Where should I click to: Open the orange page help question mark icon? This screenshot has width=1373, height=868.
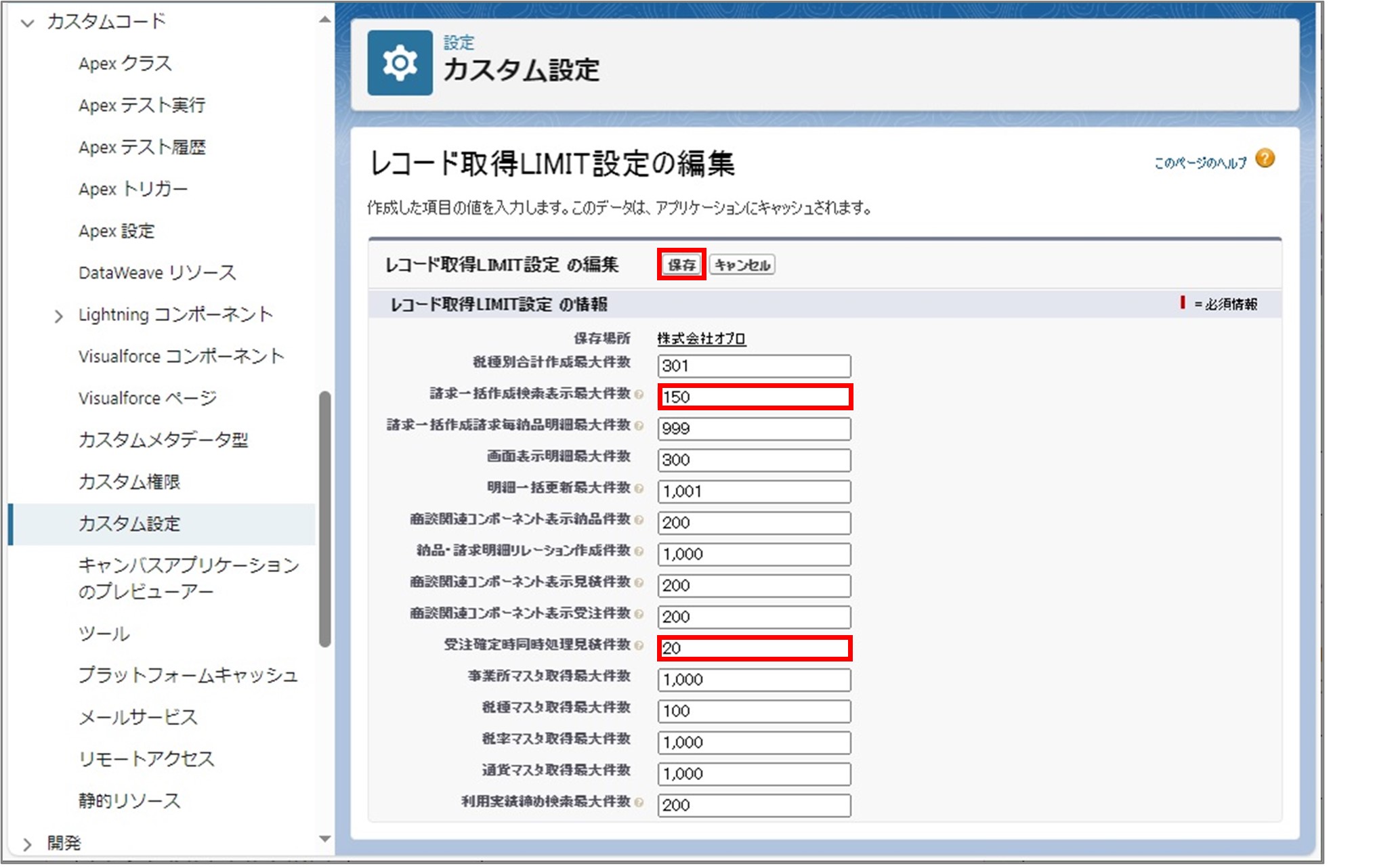point(1264,158)
